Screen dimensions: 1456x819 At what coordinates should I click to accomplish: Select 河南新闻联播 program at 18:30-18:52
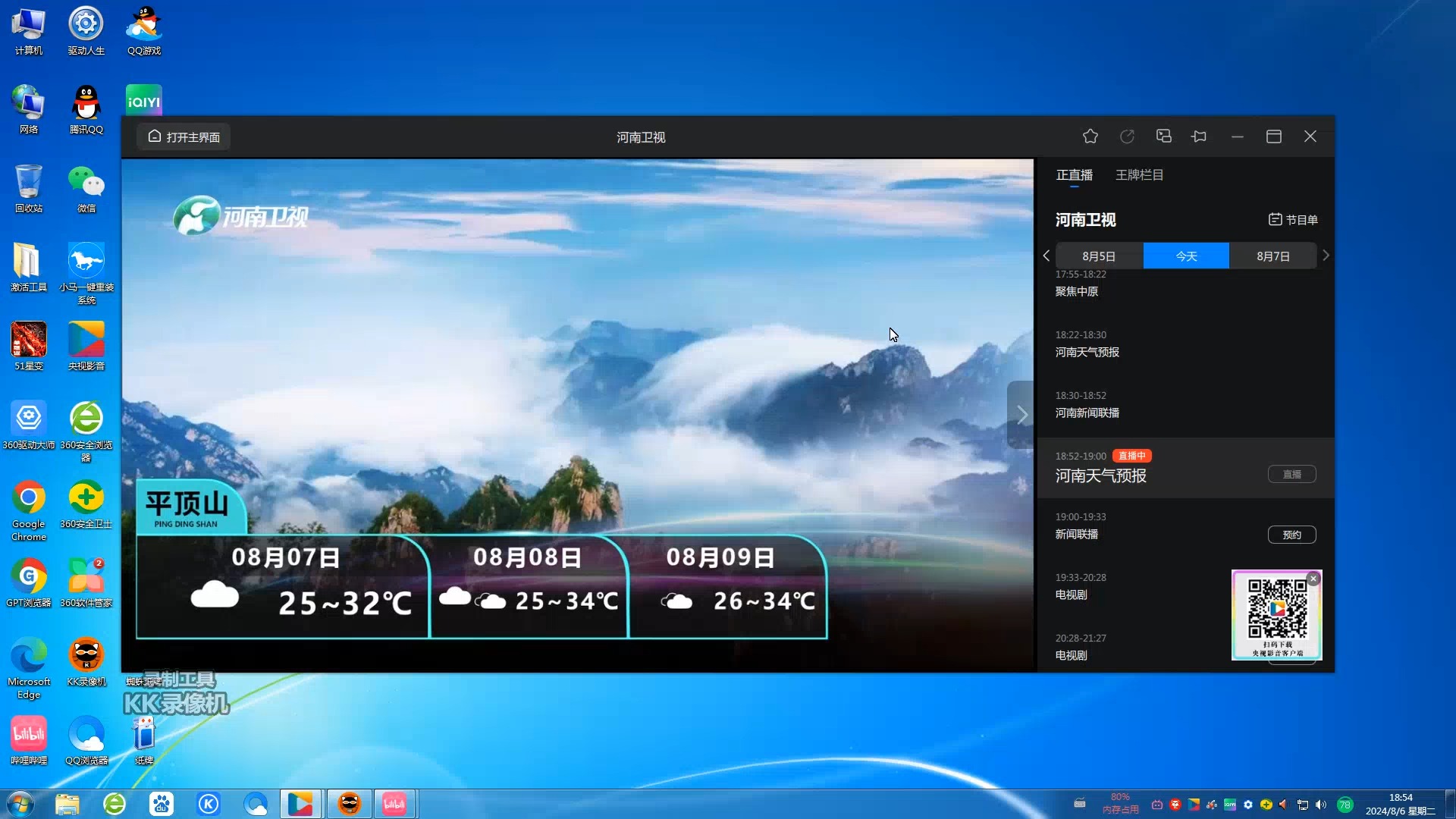click(1185, 405)
